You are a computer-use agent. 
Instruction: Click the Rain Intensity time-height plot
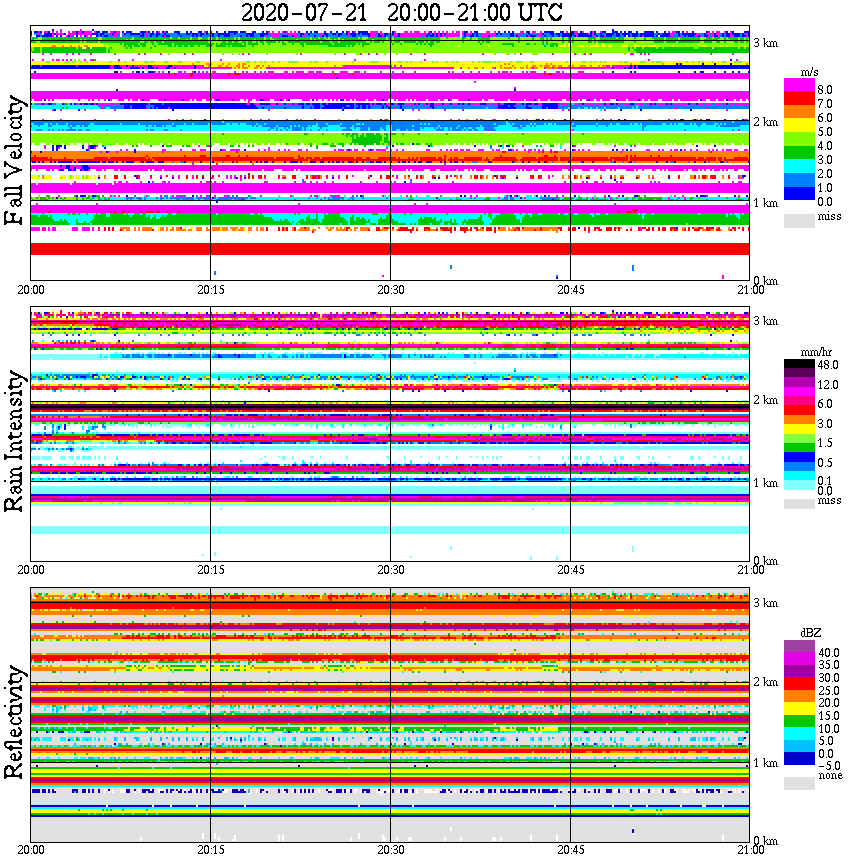[390, 434]
